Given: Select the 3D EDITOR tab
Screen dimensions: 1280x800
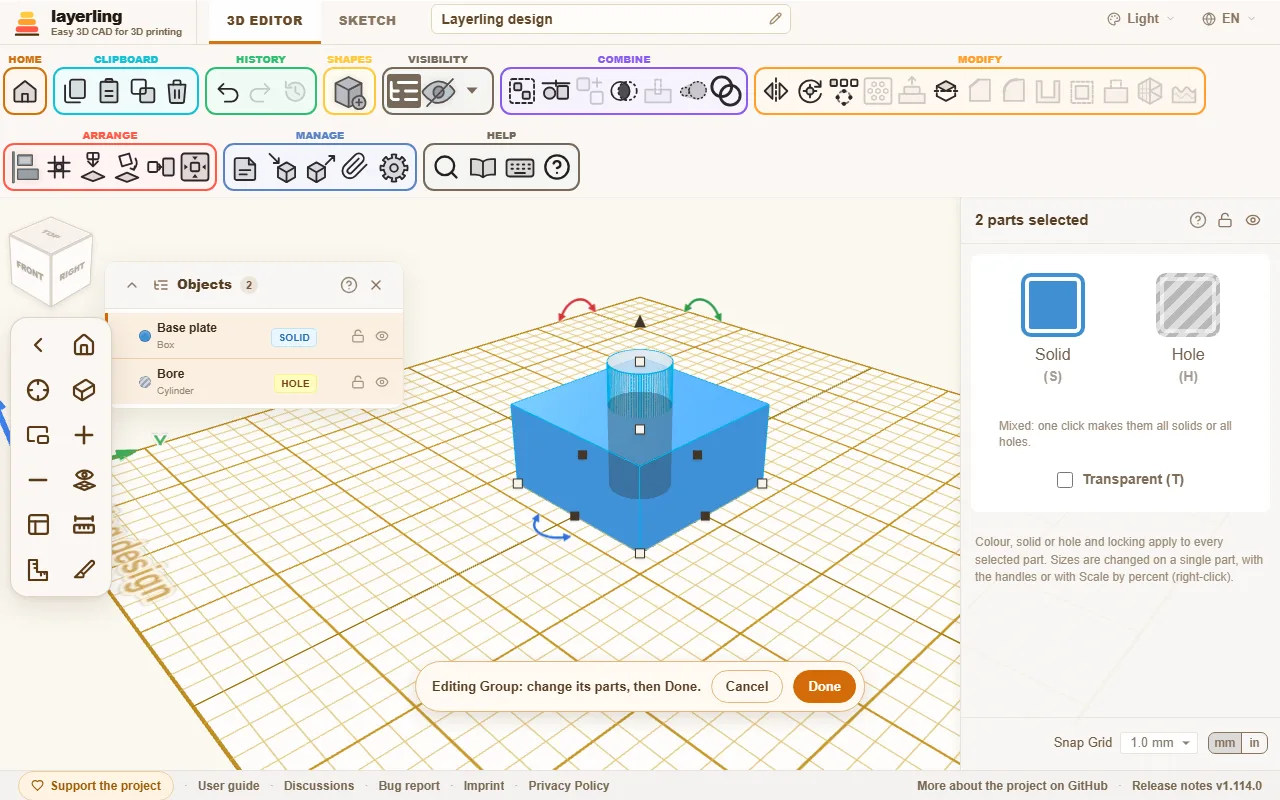Looking at the screenshot, I should pos(265,20).
